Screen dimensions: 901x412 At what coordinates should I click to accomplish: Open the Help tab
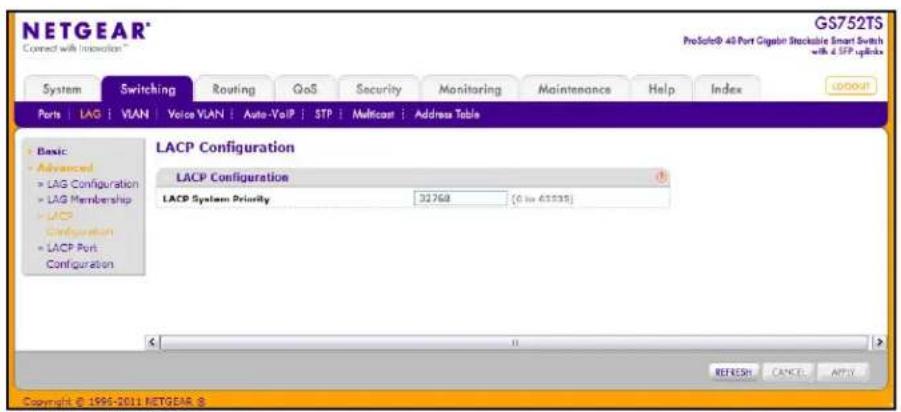click(661, 90)
